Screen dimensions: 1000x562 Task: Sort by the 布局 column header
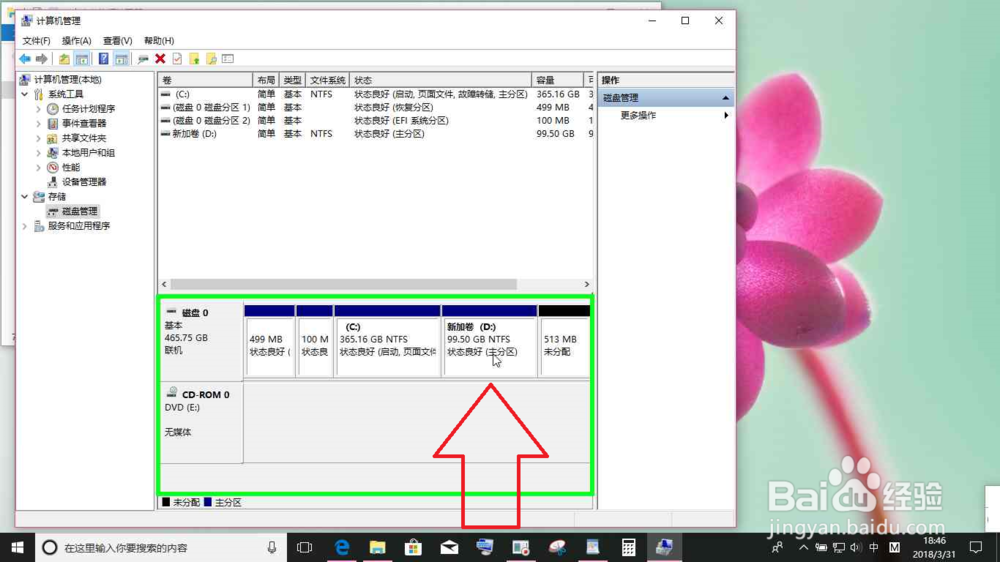266,80
